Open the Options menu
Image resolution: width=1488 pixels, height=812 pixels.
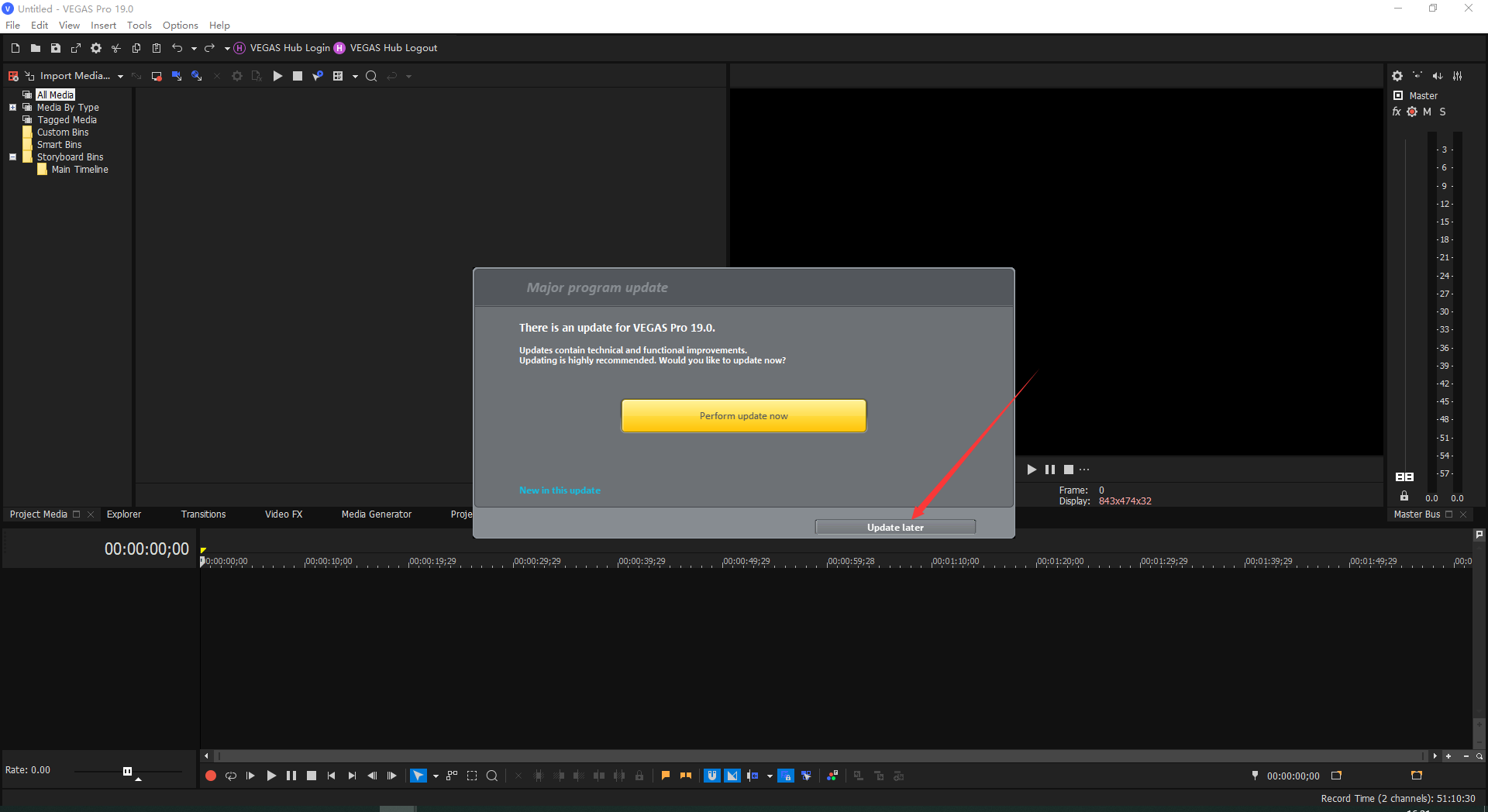pyautogui.click(x=181, y=26)
